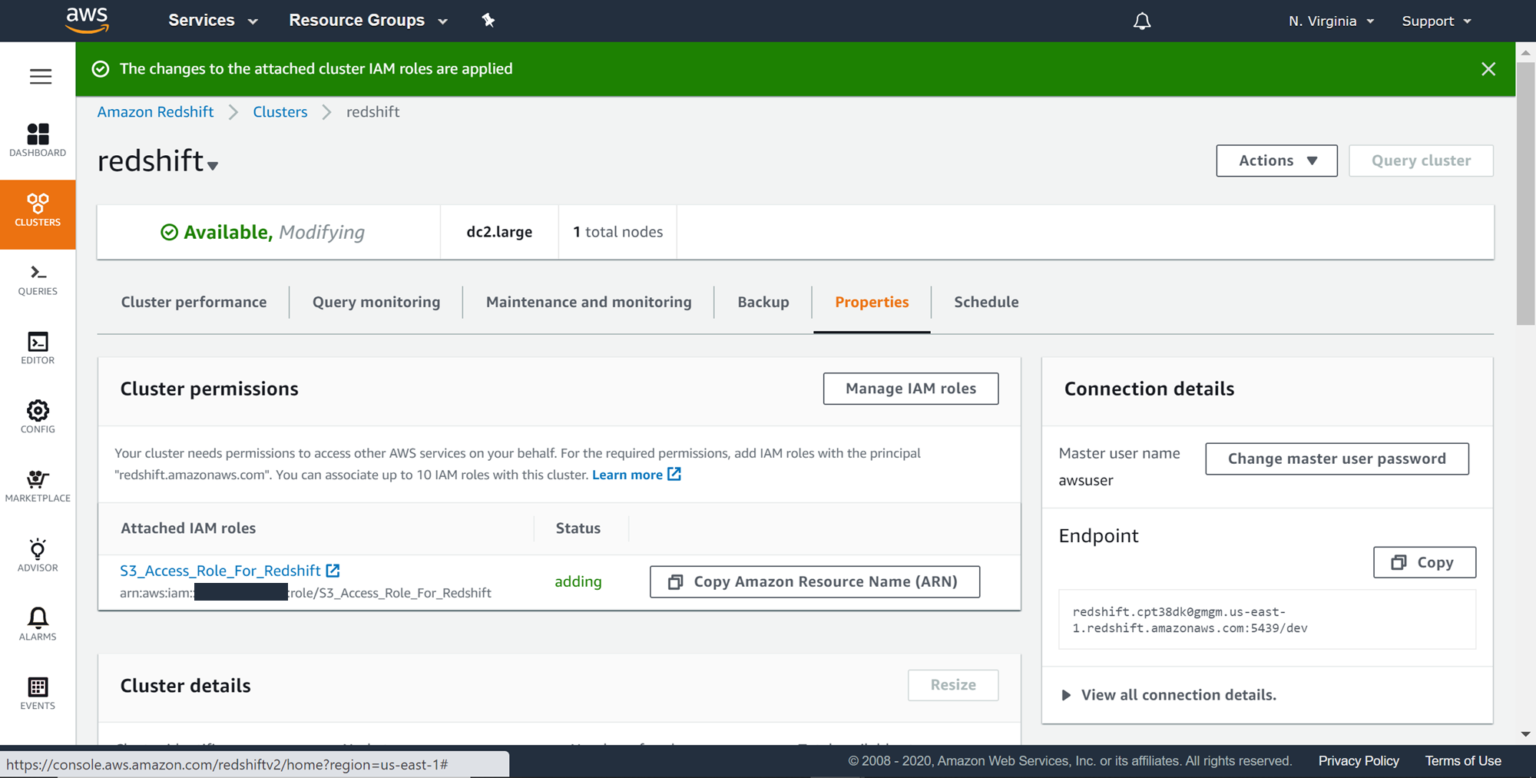Select the Clusters icon in the sidebar
1536x778 pixels.
click(37, 210)
